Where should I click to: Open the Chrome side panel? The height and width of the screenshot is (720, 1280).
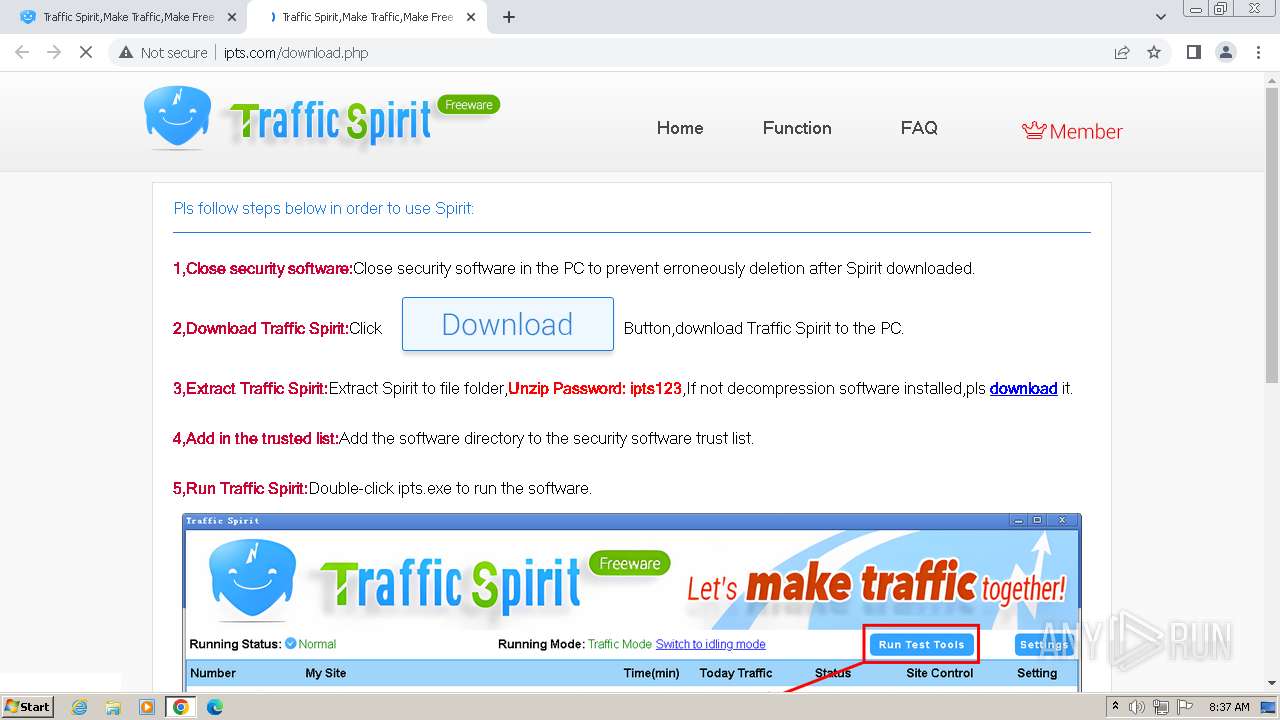1193,53
